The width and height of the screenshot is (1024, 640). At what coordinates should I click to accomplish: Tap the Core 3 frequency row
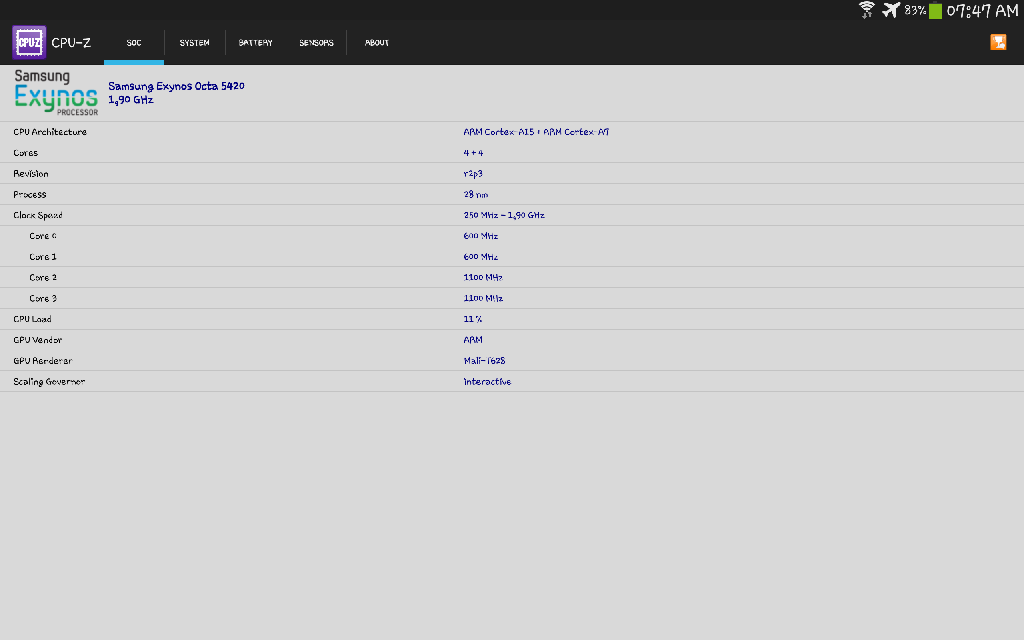point(512,298)
